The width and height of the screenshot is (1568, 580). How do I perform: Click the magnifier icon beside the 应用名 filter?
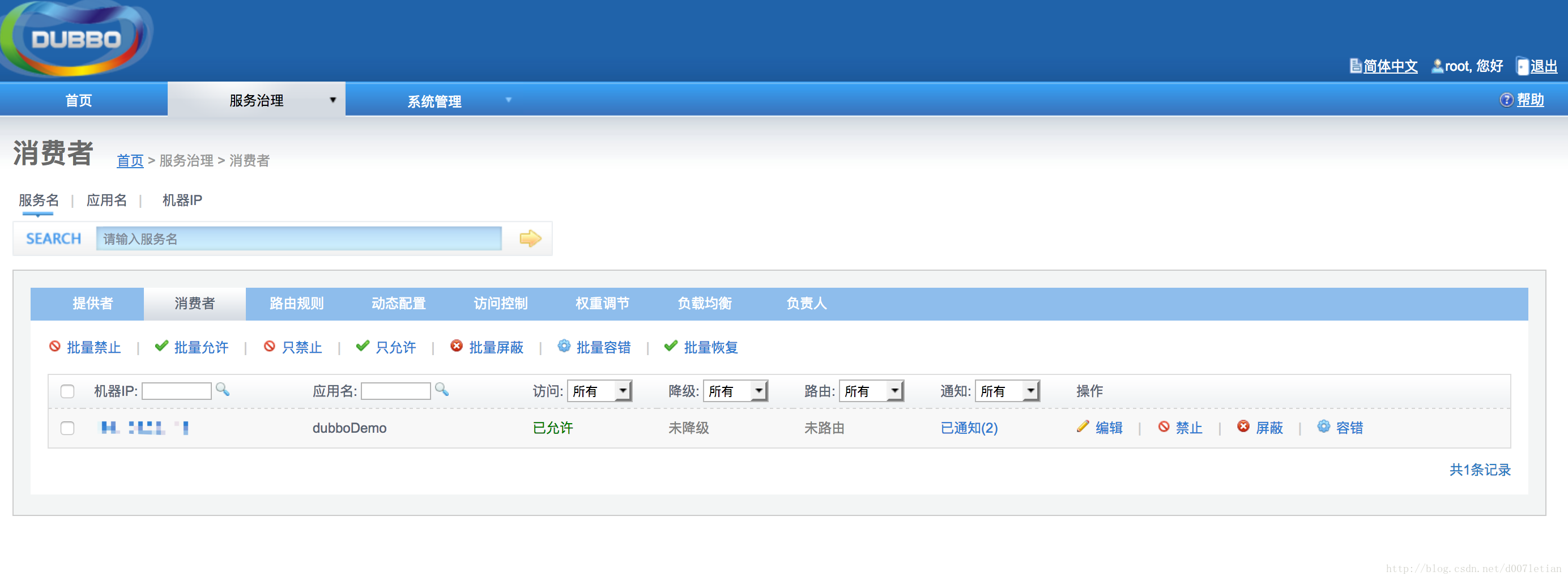442,390
